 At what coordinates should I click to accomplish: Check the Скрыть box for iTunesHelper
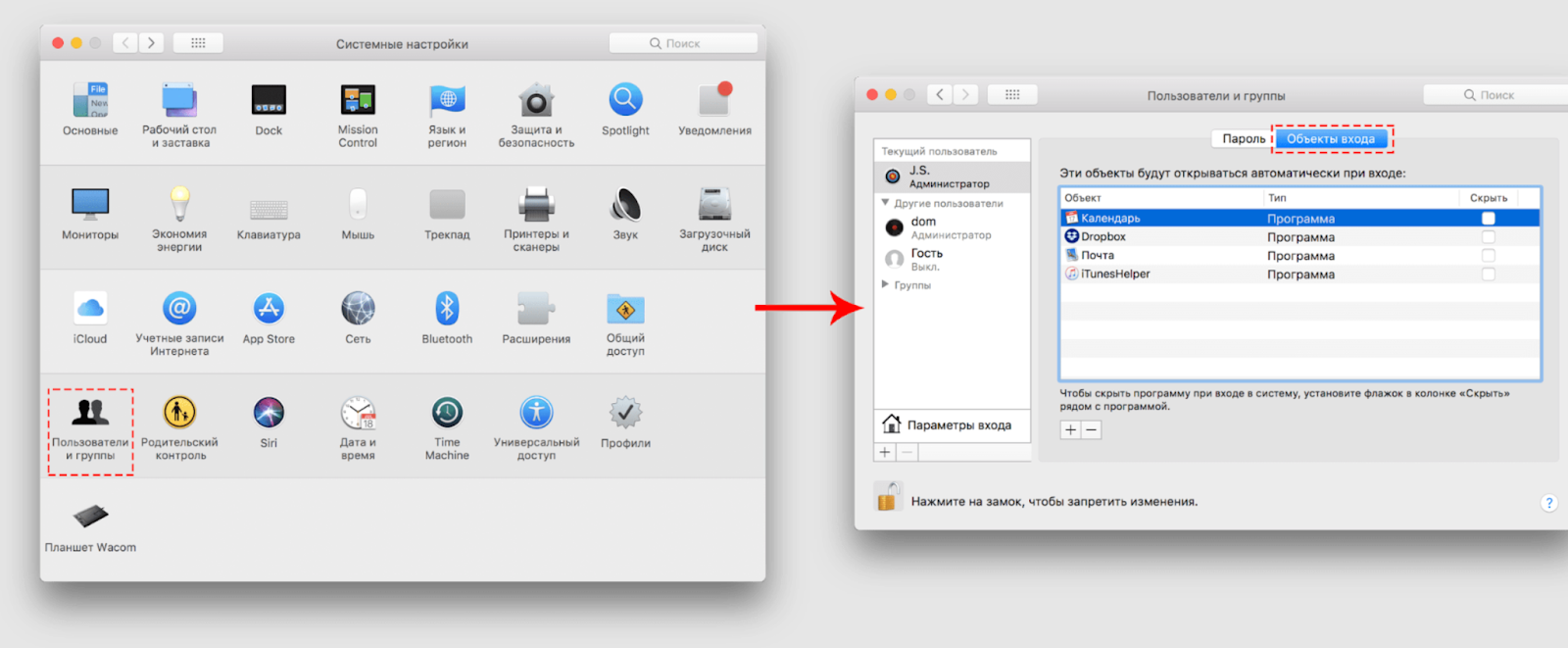[x=1489, y=274]
